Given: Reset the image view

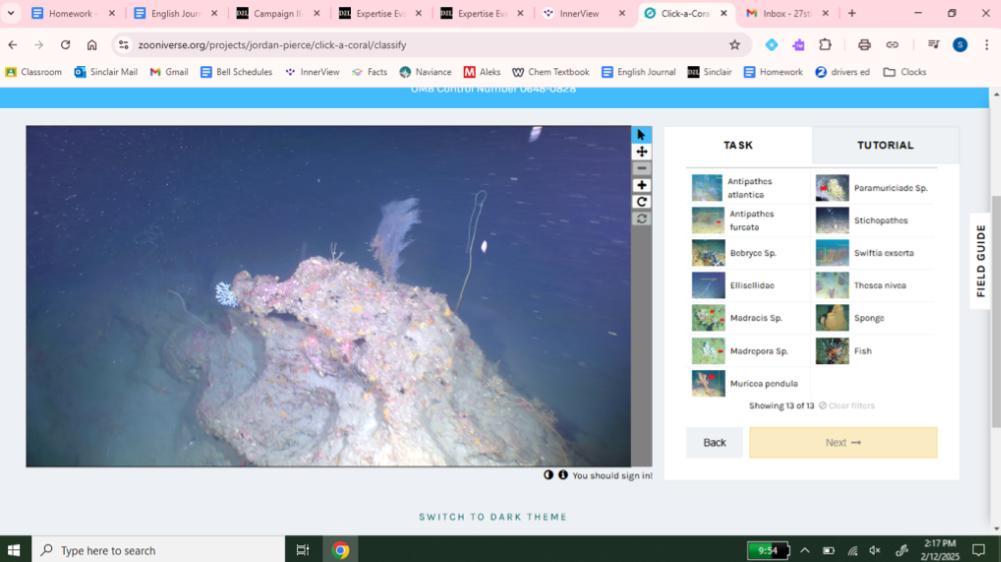Looking at the screenshot, I should click(642, 218).
